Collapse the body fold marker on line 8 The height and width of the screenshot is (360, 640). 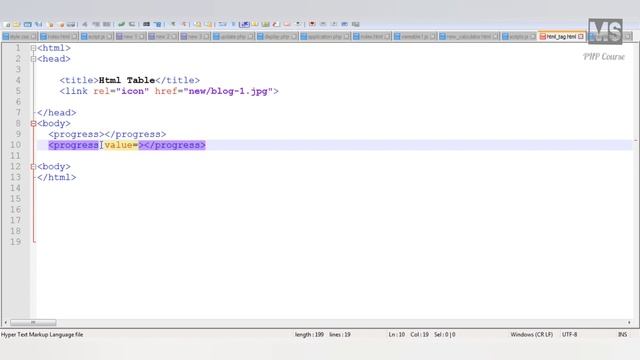tap(33, 123)
